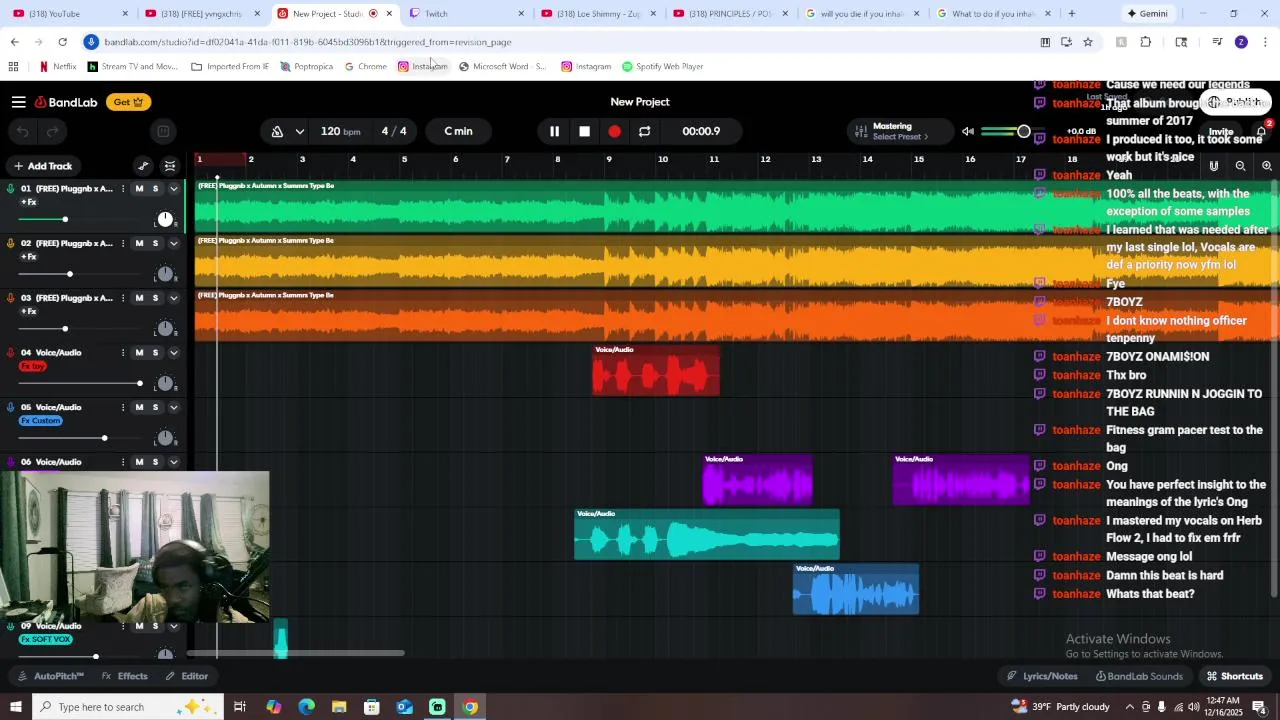1280x720 pixels.
Task: Open the BandLab hamburger menu
Action: coord(18,102)
